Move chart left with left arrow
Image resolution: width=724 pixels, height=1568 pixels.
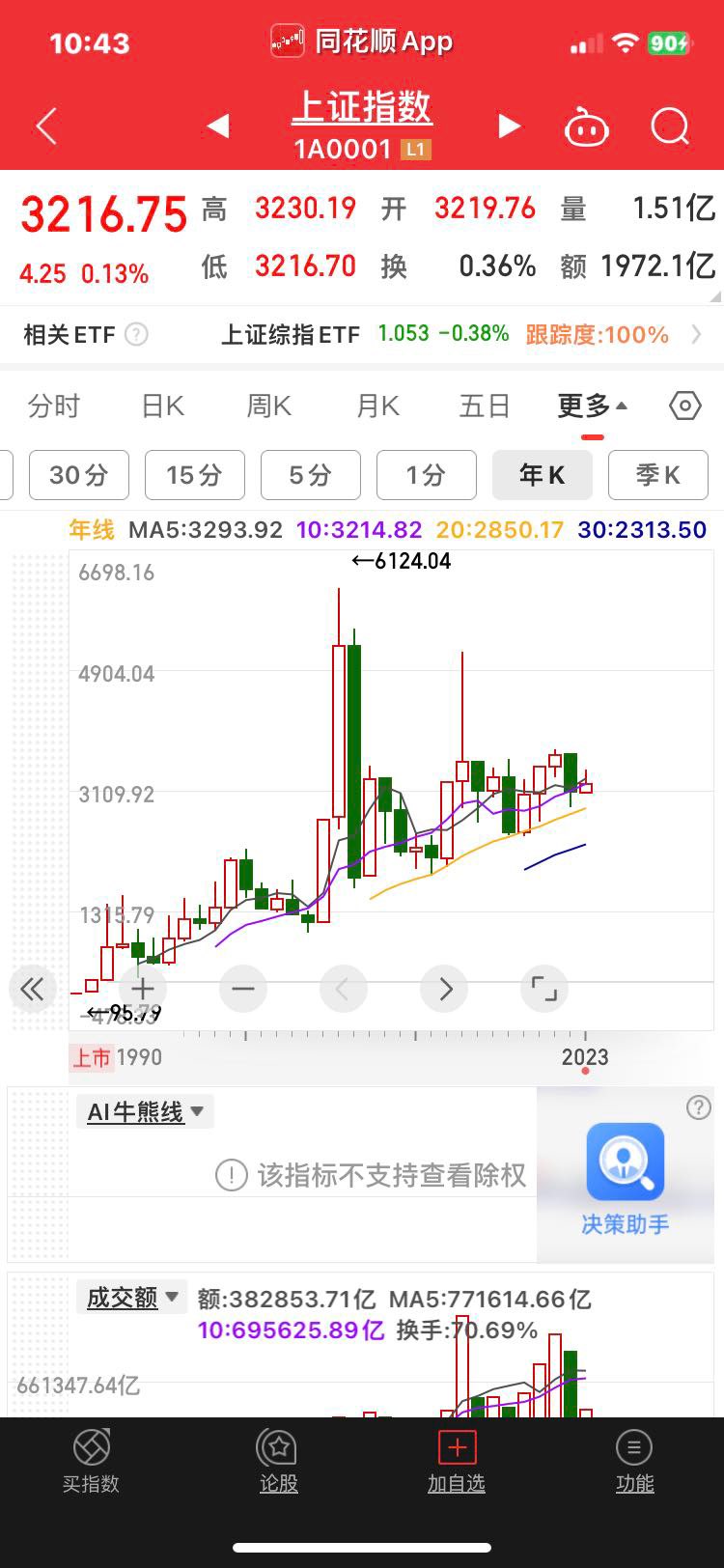342,989
